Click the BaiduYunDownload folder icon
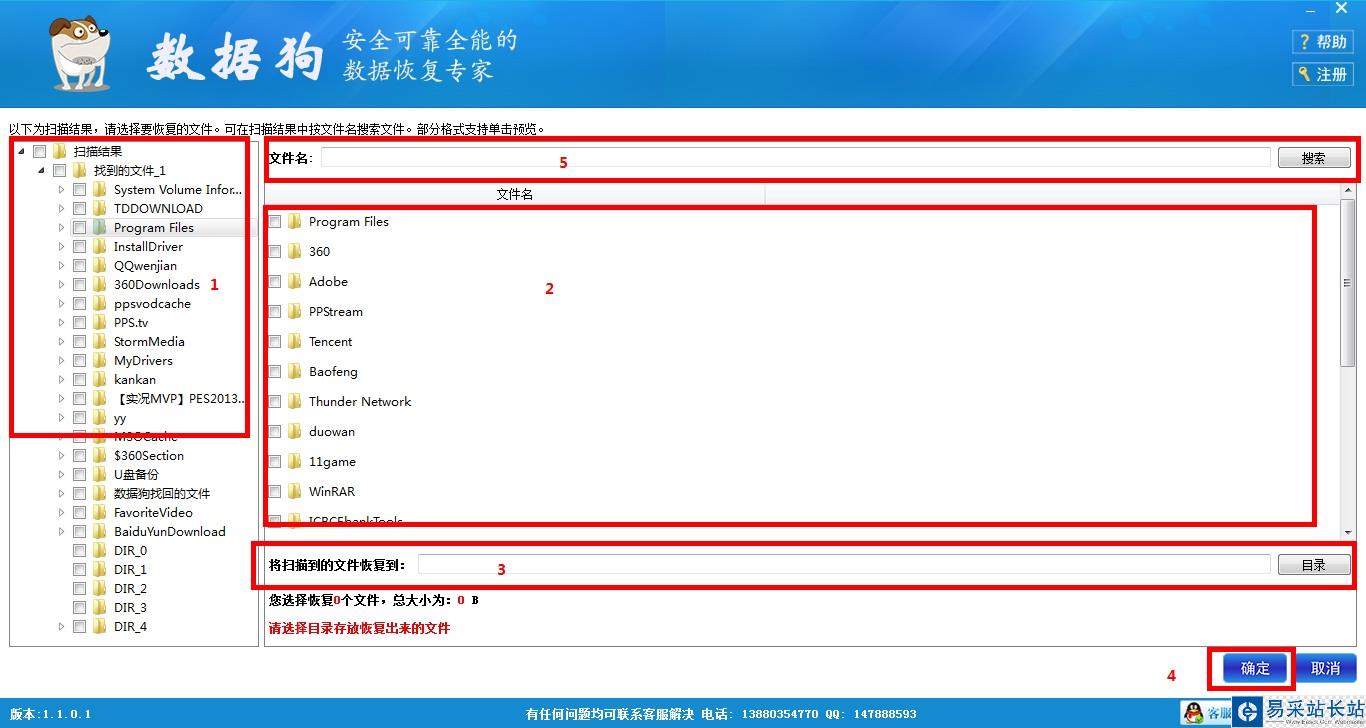 (99, 532)
